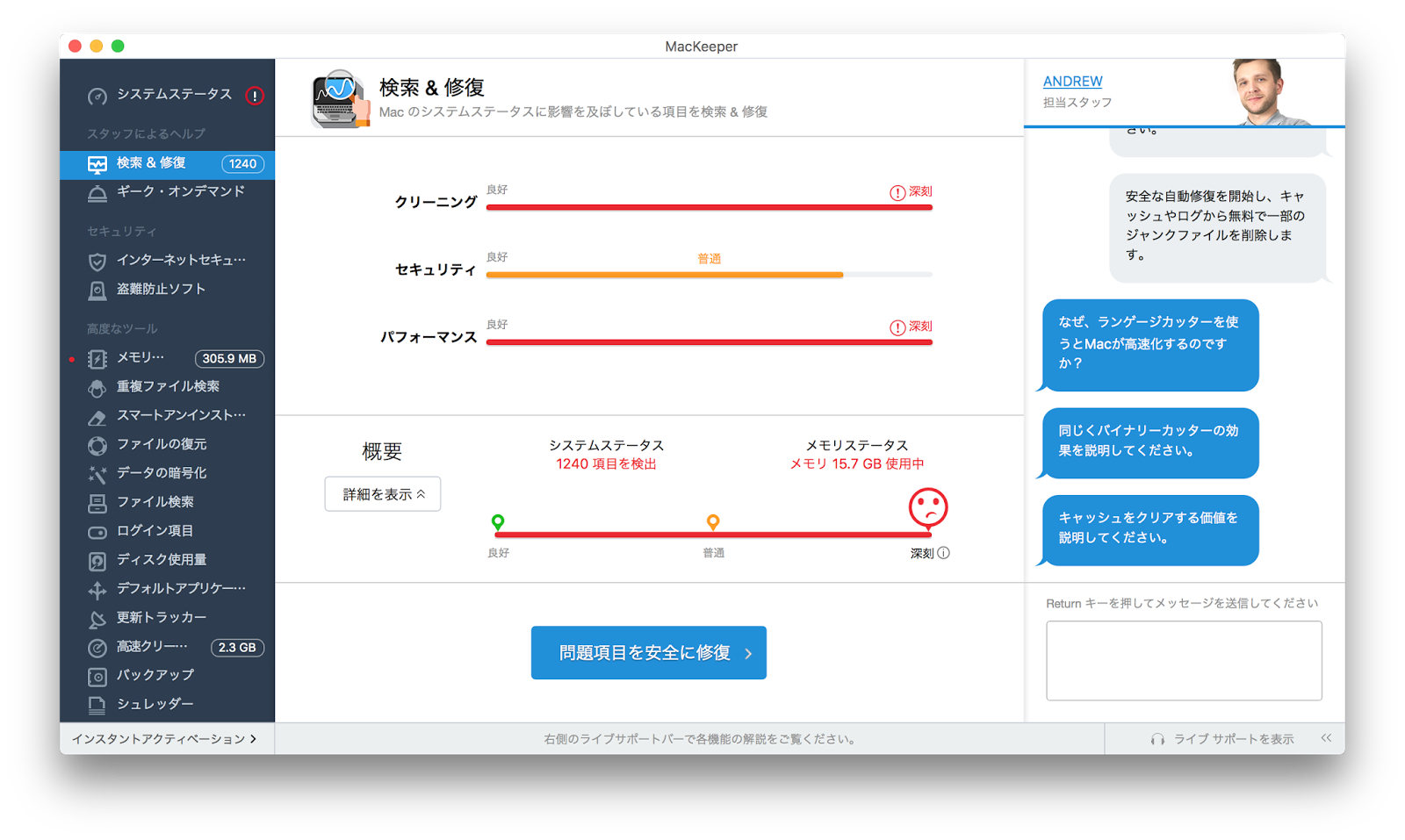1405x840 pixels.
Task: Click the orange 普通 map pin marker
Action: pos(713,523)
